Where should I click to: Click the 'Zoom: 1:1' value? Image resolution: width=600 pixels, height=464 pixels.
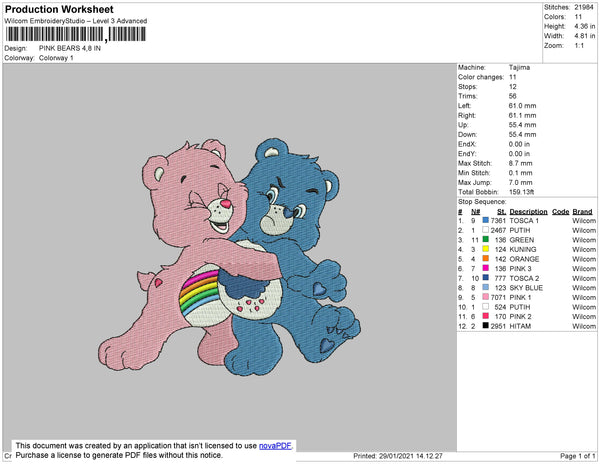(x=579, y=46)
